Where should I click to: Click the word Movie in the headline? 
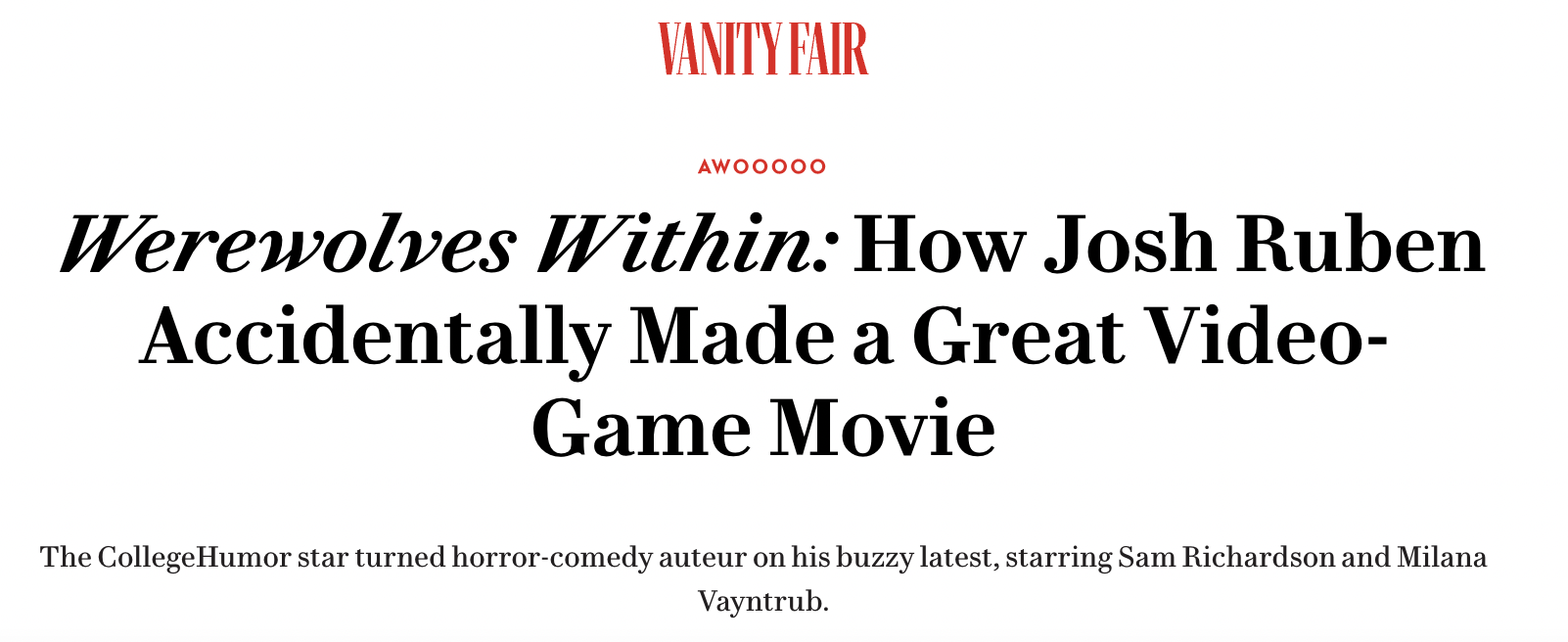pos(882,429)
